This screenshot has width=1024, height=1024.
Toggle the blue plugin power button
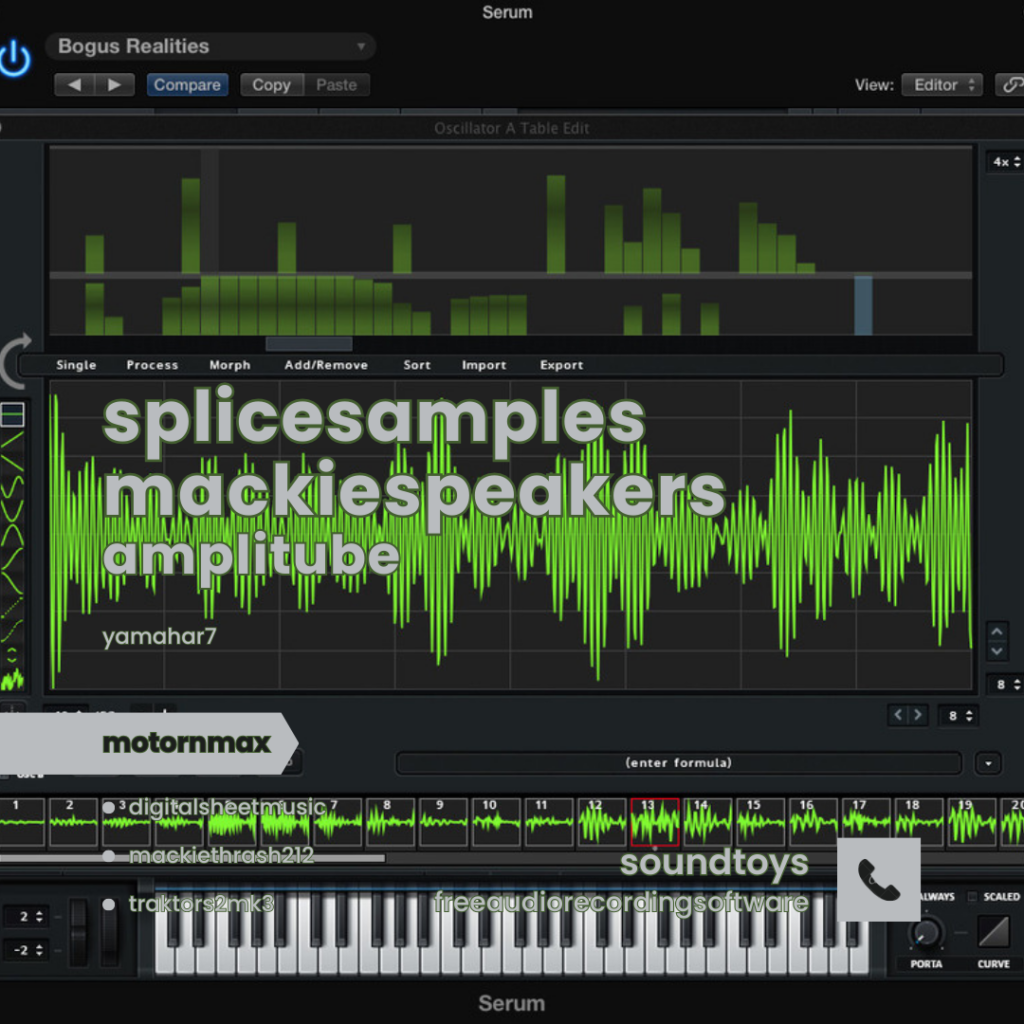[x=14, y=60]
